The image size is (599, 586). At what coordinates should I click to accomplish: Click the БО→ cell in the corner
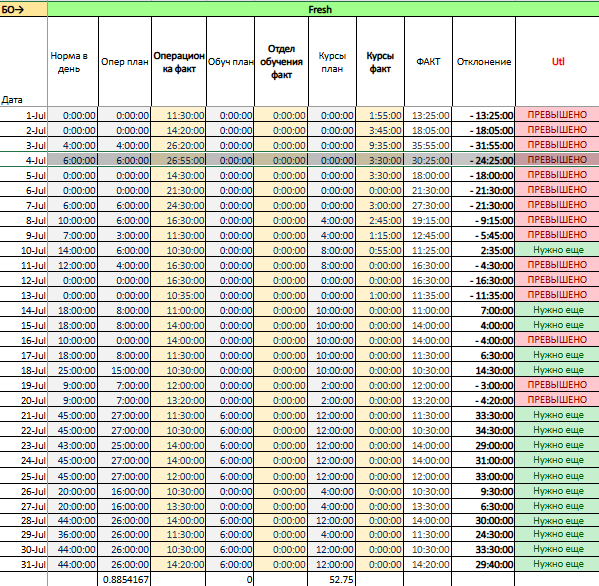coord(24,10)
